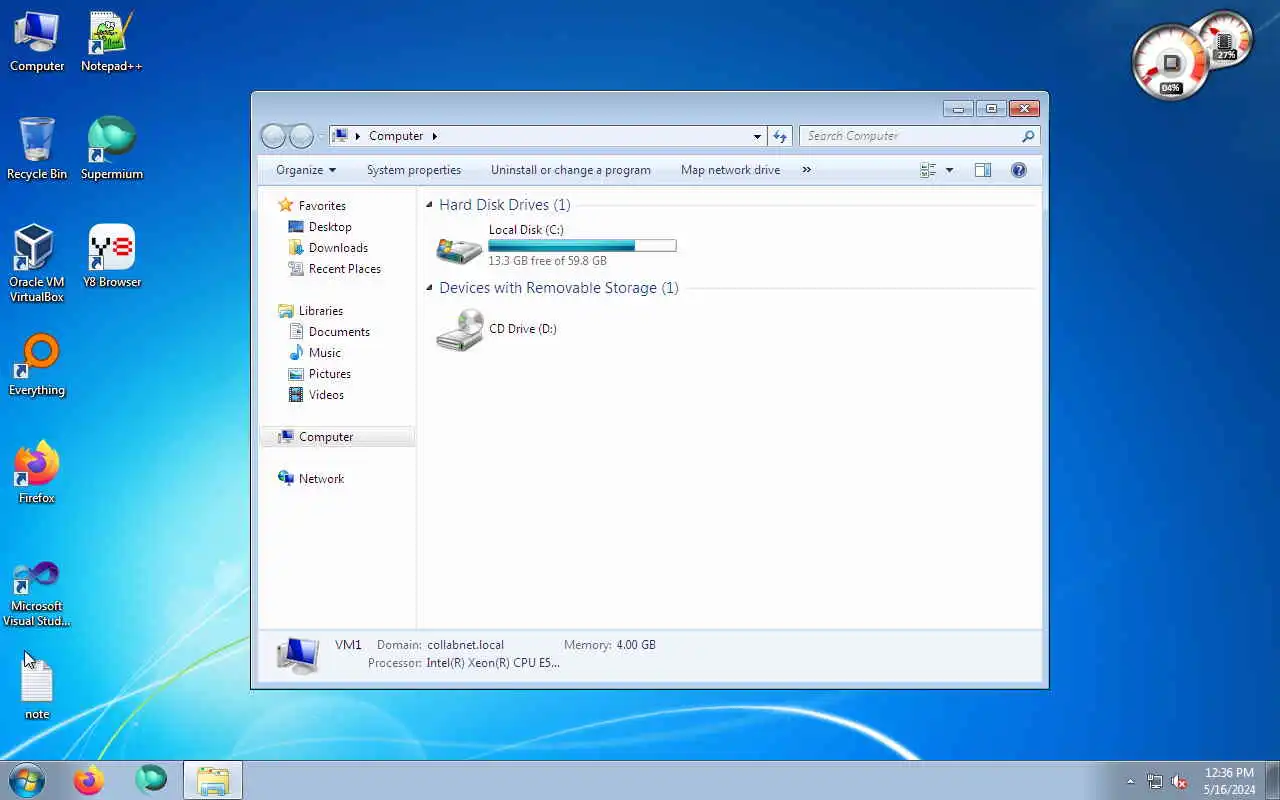
Task: Select the Everything search shortcut
Action: tap(37, 366)
